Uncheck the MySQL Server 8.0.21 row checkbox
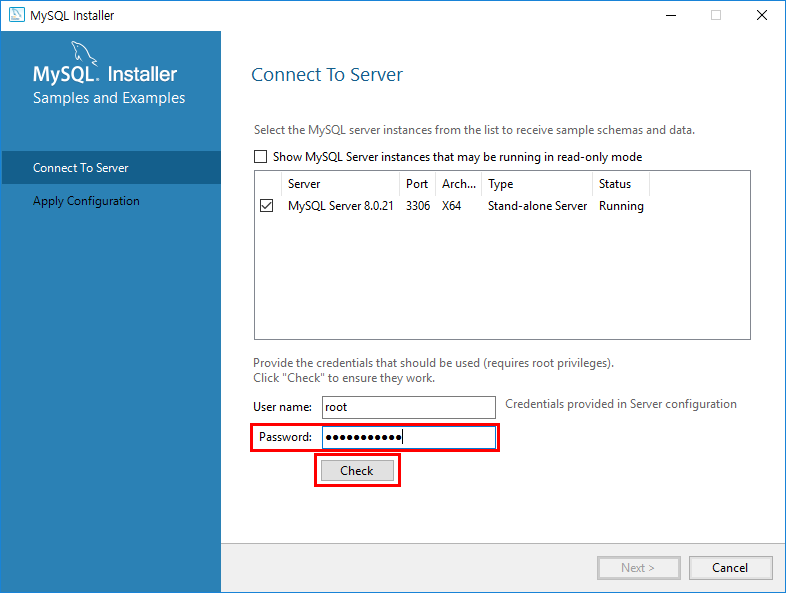The image size is (786, 593). click(x=267, y=206)
